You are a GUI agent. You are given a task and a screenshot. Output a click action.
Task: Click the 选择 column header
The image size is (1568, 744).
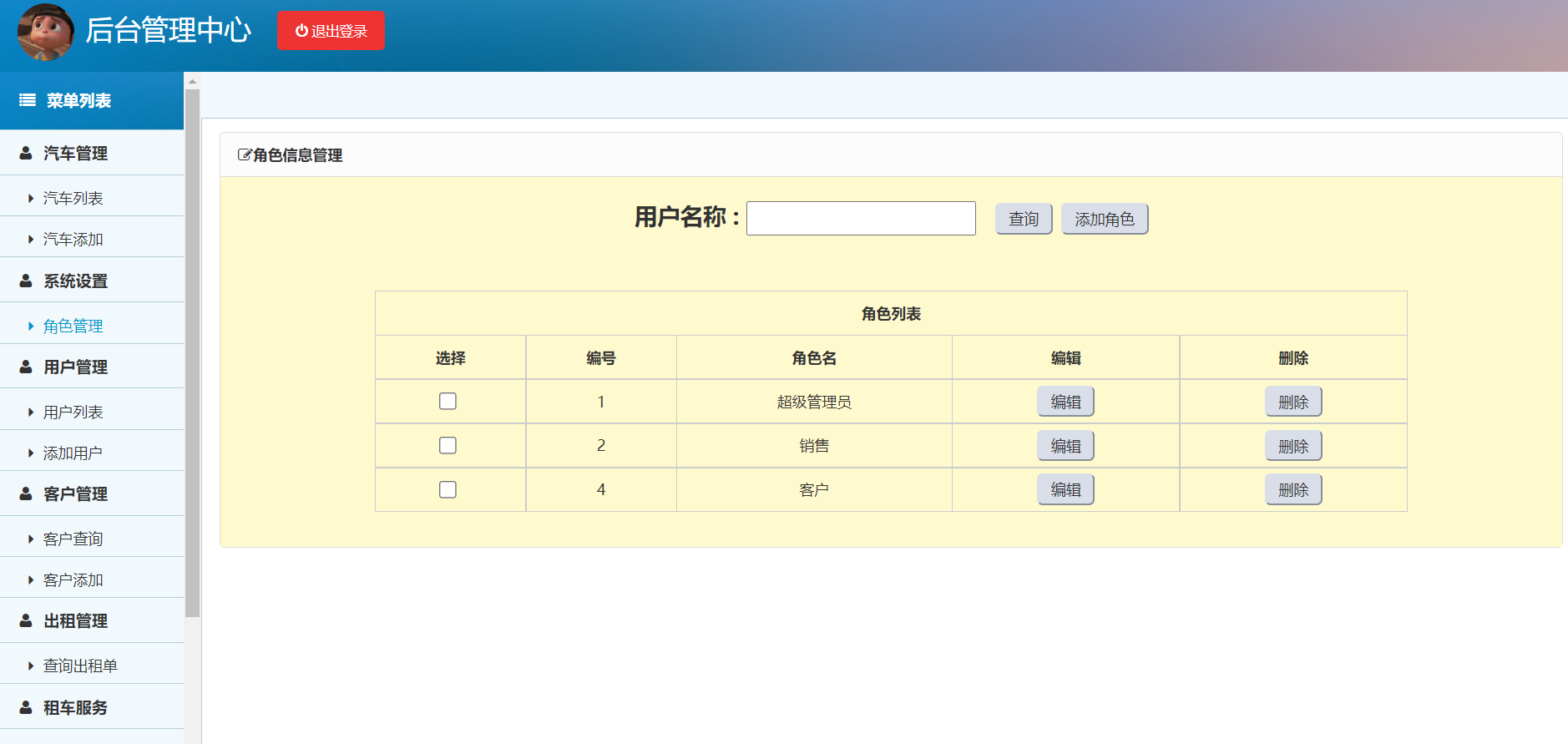click(x=451, y=358)
